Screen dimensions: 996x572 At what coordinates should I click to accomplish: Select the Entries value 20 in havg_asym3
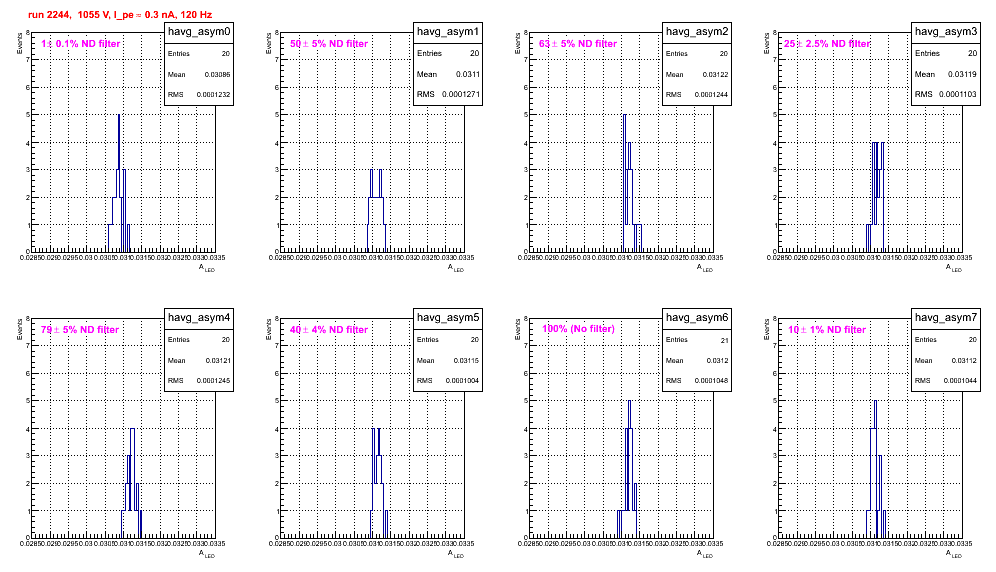click(973, 53)
